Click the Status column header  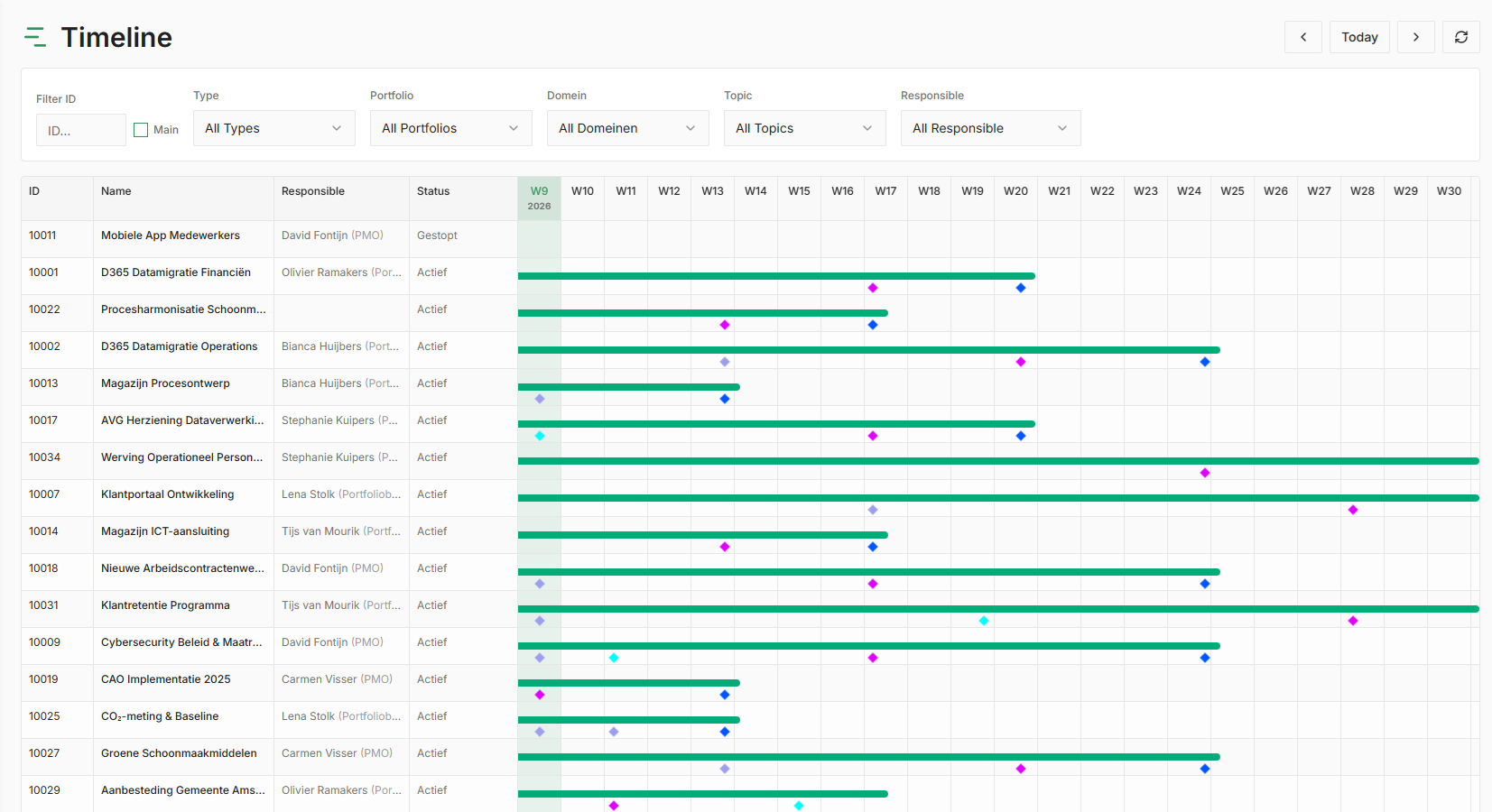[x=433, y=191]
